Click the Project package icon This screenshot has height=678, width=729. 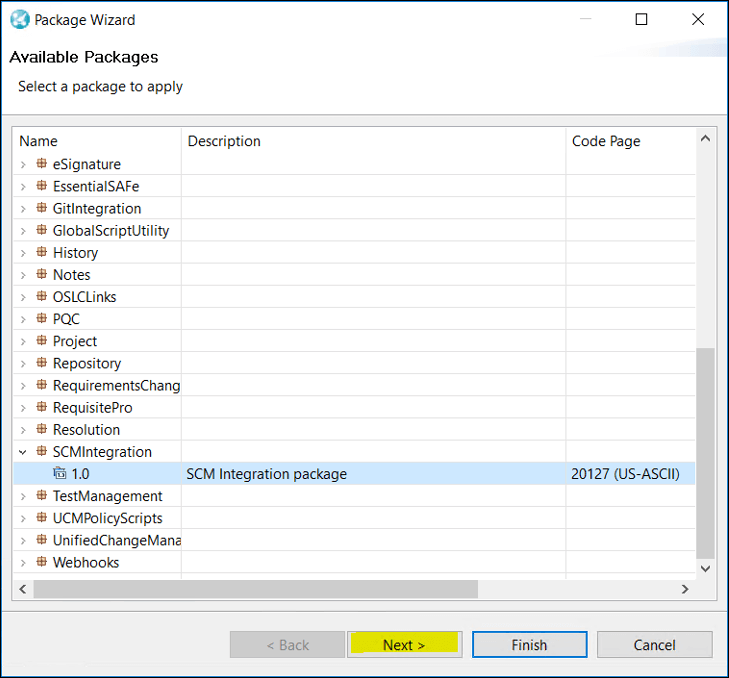coord(42,340)
